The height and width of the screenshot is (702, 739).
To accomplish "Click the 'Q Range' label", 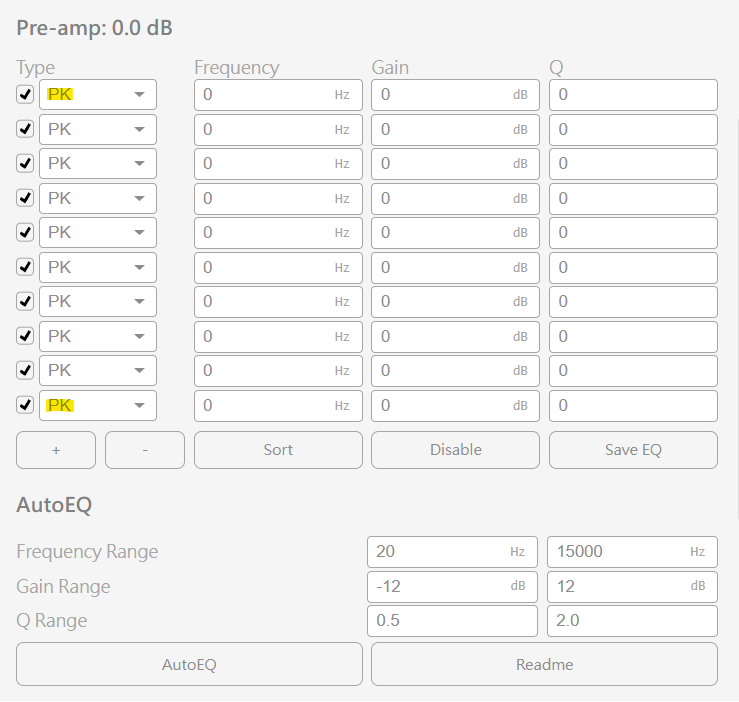I will (52, 621).
